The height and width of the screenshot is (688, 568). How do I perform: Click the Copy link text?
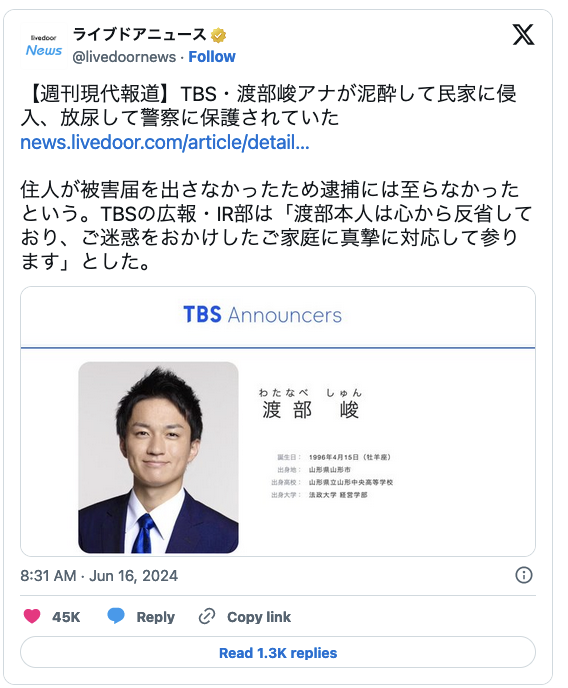pyautogui.click(x=259, y=617)
